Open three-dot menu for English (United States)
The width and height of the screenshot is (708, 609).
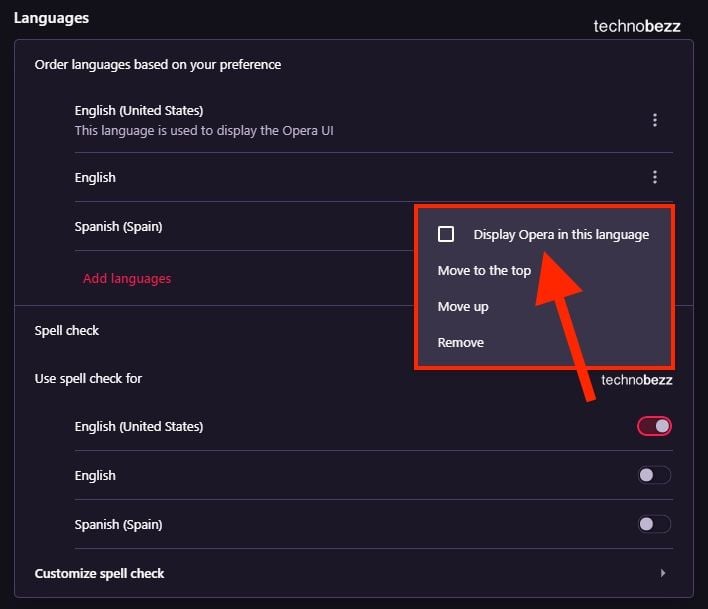[655, 120]
